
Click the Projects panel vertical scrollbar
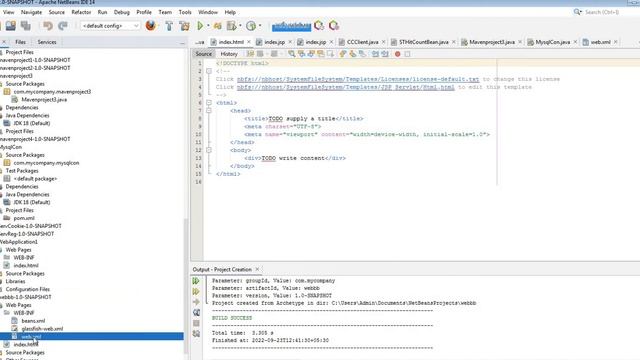point(186,286)
